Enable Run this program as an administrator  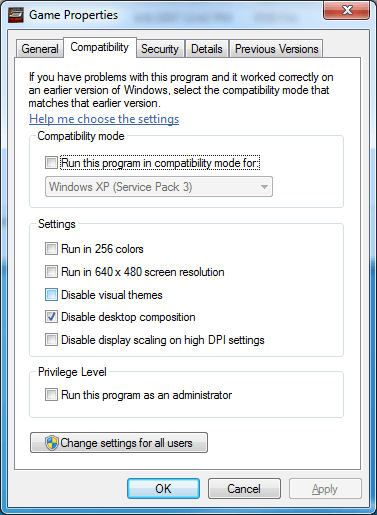(51, 395)
